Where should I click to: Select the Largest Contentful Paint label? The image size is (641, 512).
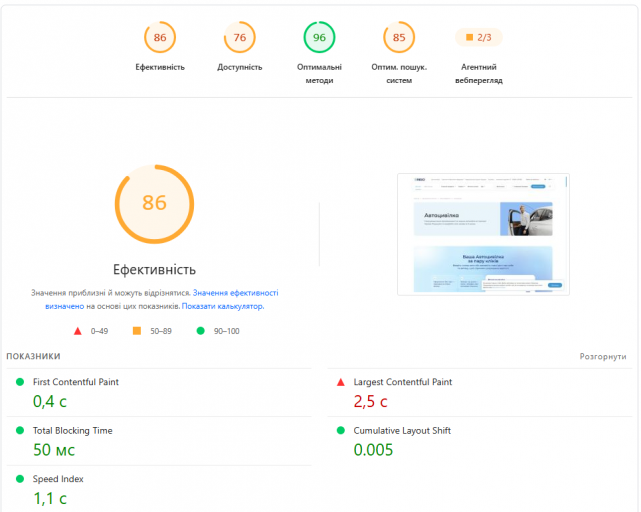(x=403, y=382)
